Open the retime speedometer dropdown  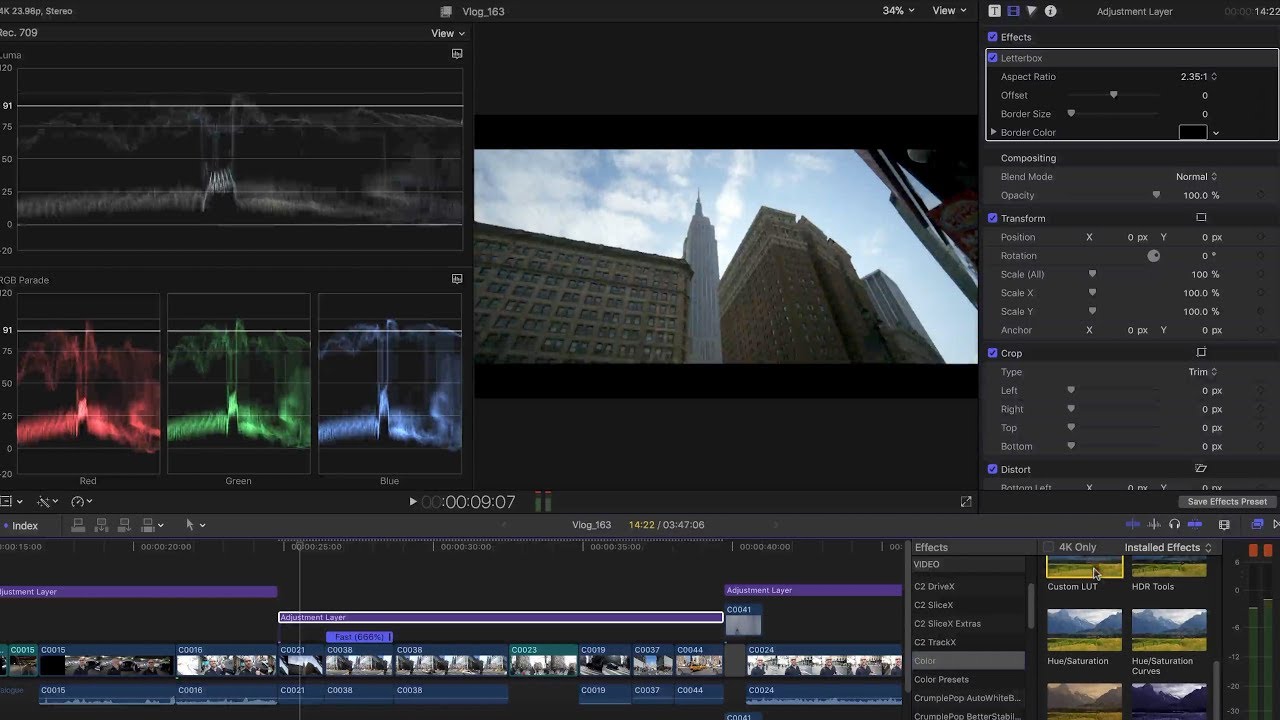point(81,501)
